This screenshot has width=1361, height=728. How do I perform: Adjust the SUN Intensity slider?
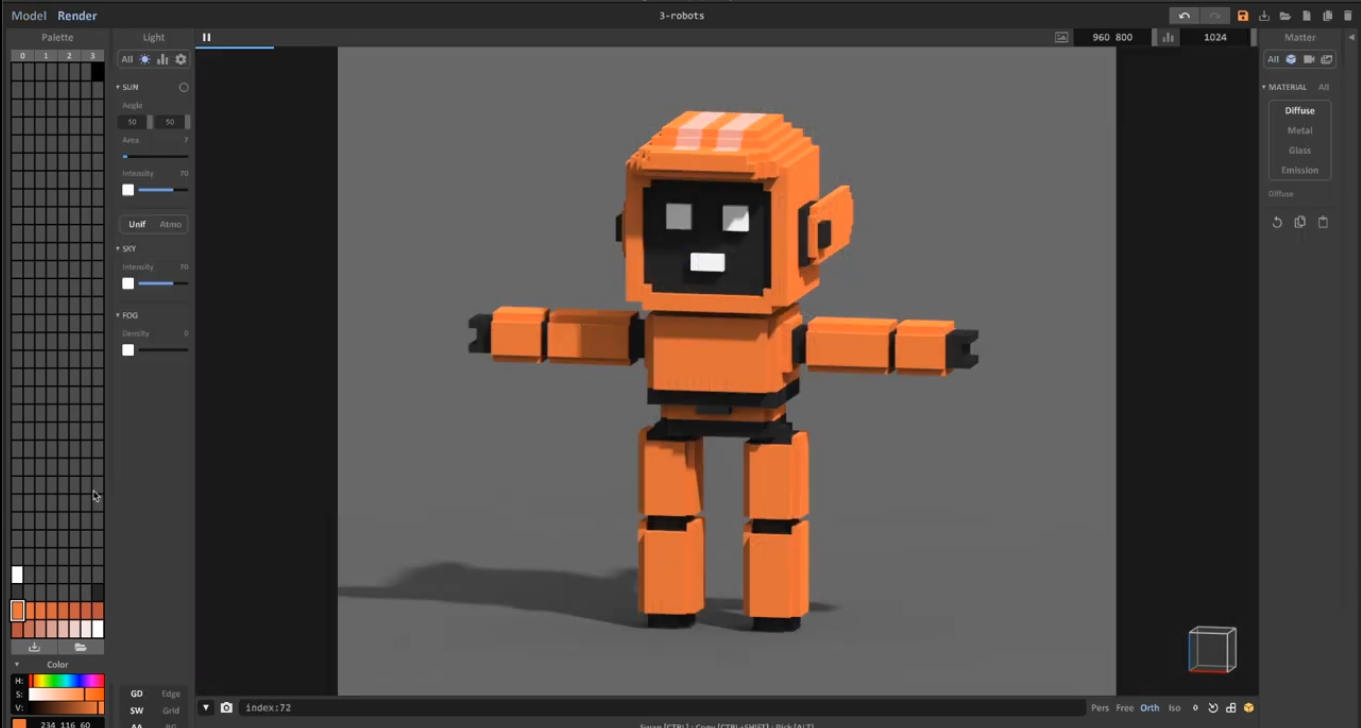coord(162,190)
